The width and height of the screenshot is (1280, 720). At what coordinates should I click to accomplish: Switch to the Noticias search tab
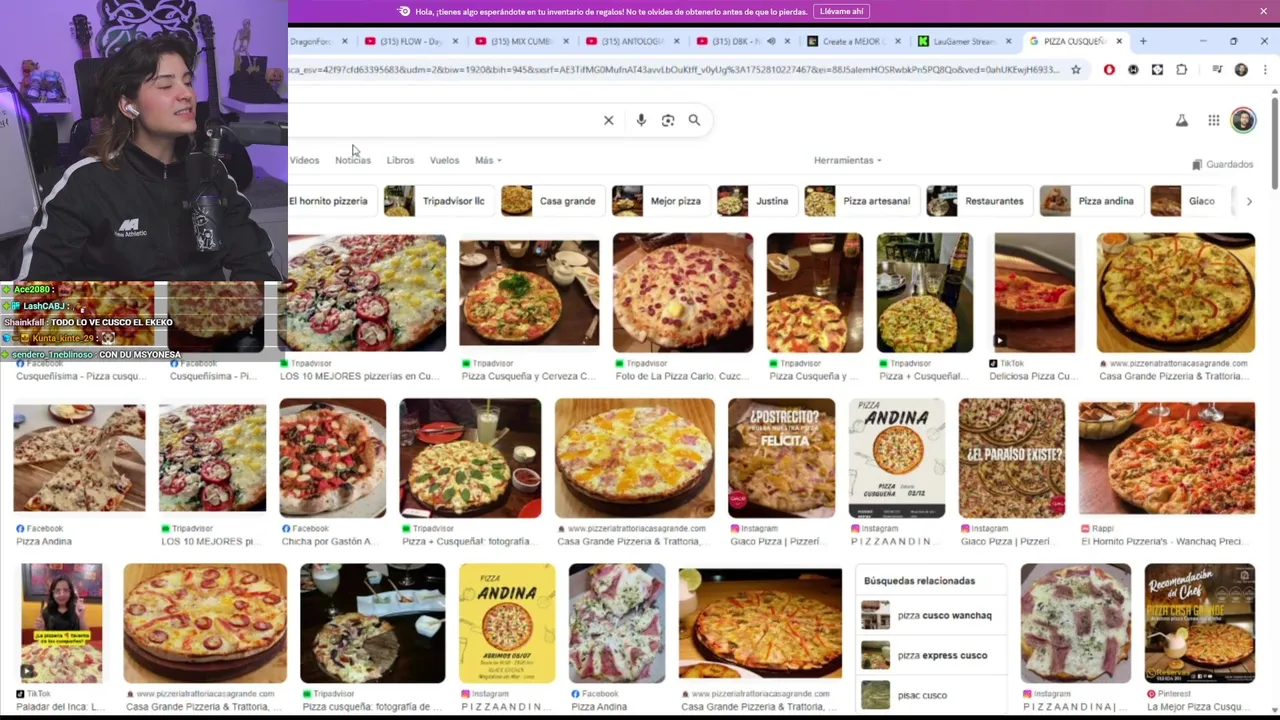point(353,160)
